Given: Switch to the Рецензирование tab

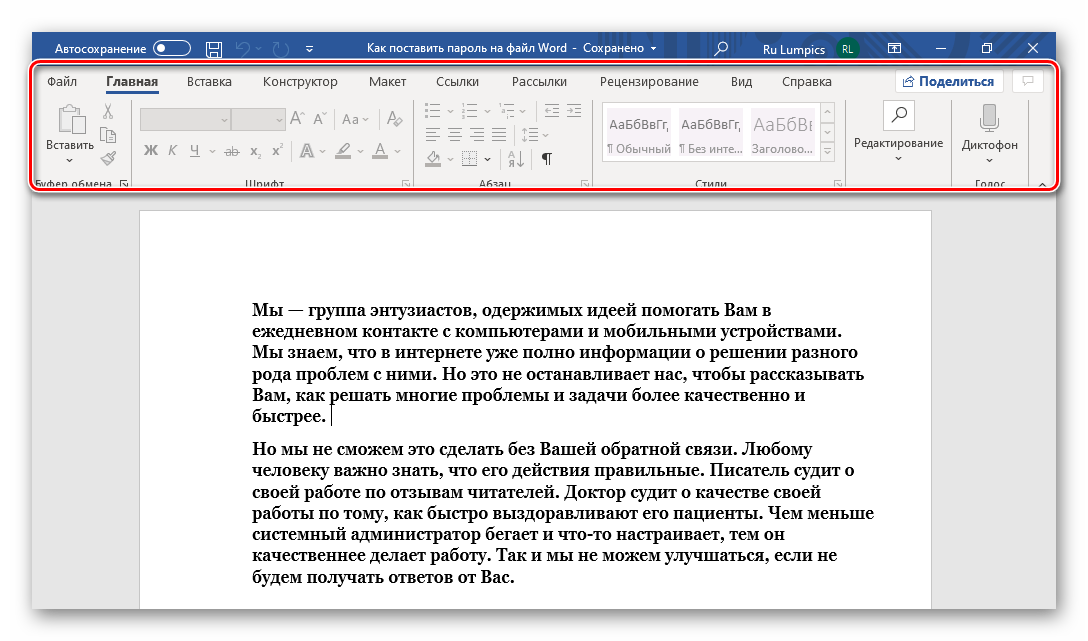Looking at the screenshot, I should coord(649,82).
